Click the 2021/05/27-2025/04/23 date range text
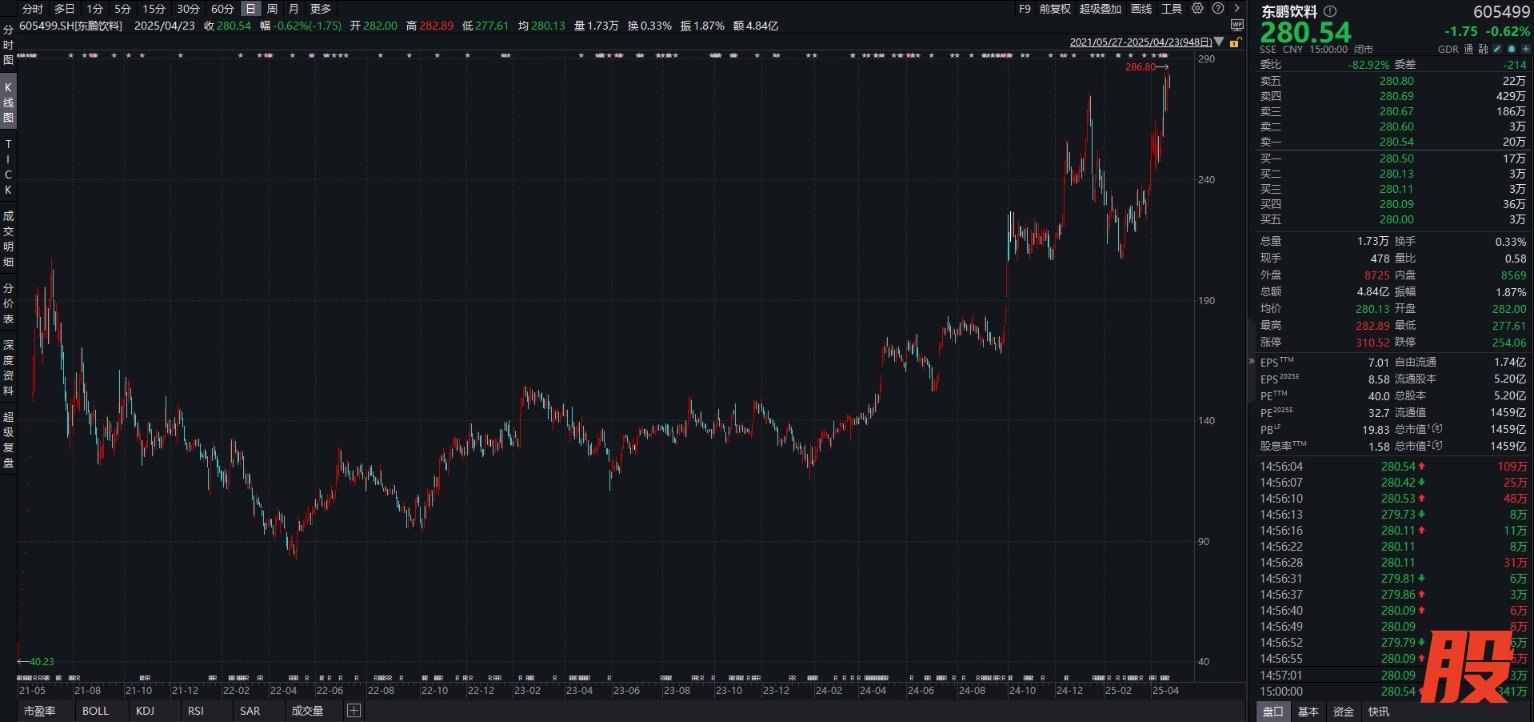This screenshot has height=722, width=1534. (x=1140, y=43)
